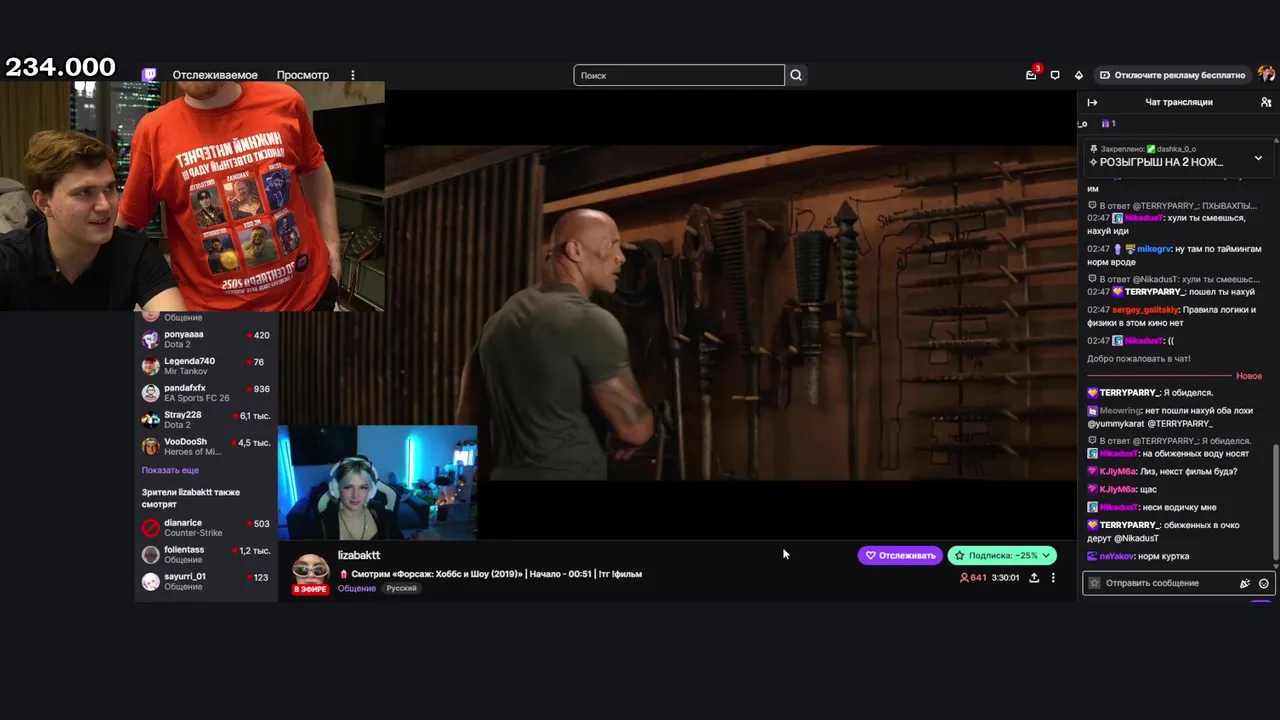Click the chat scrollbar

(1275, 503)
